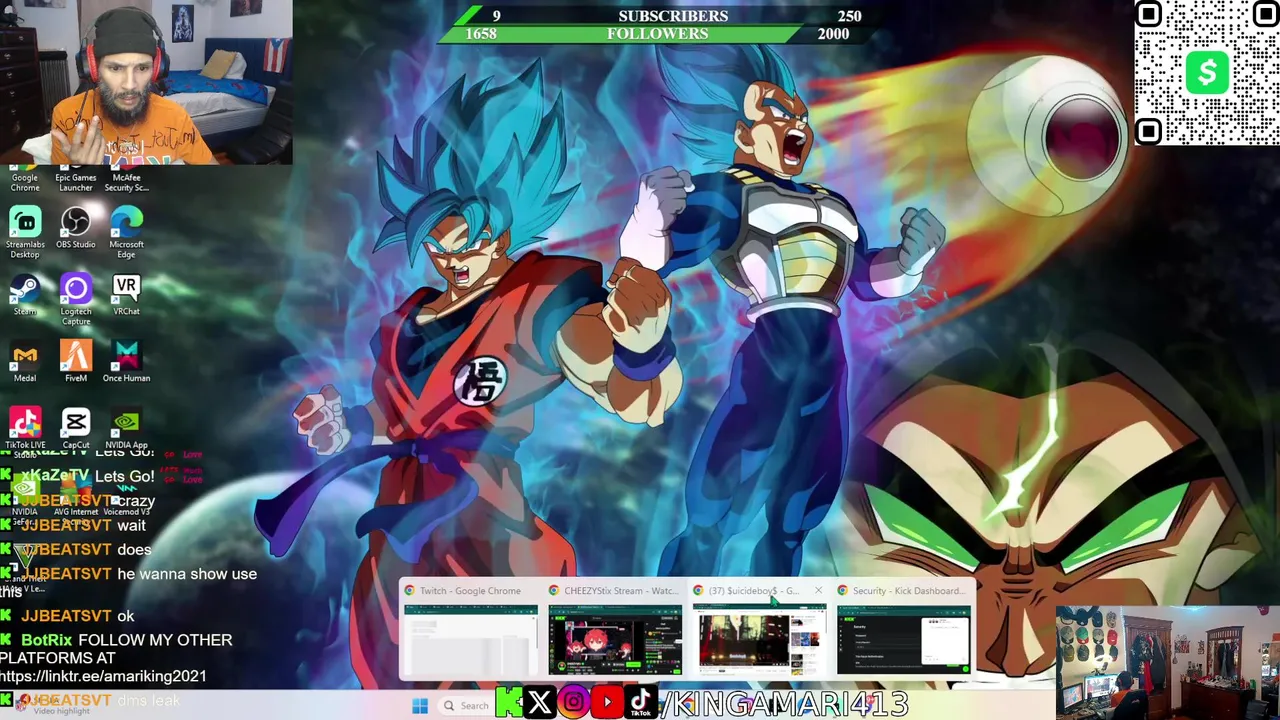
Task: Open the Windows Start menu
Action: click(420, 706)
